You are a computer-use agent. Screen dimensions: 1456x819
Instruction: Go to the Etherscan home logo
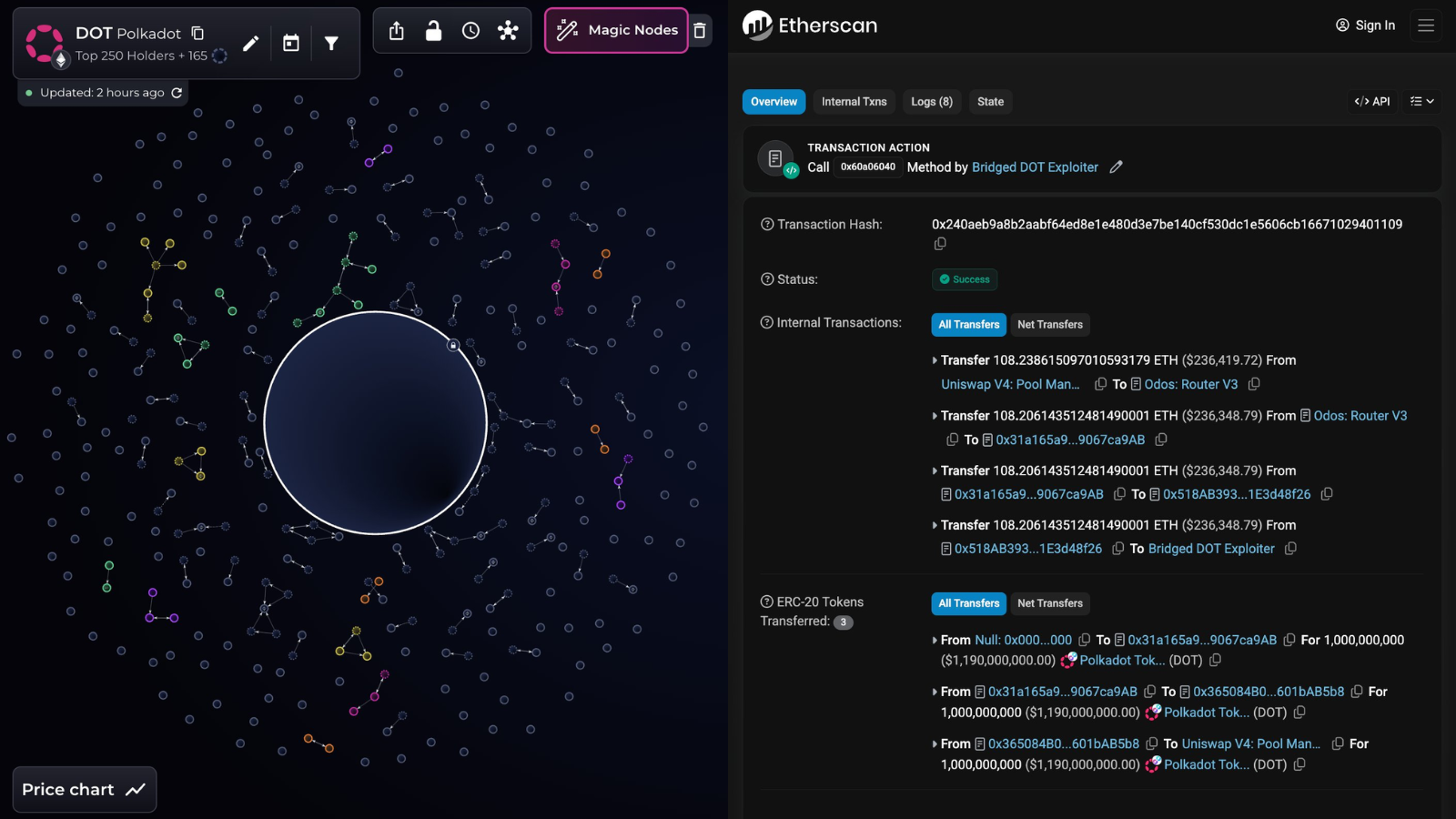[810, 25]
